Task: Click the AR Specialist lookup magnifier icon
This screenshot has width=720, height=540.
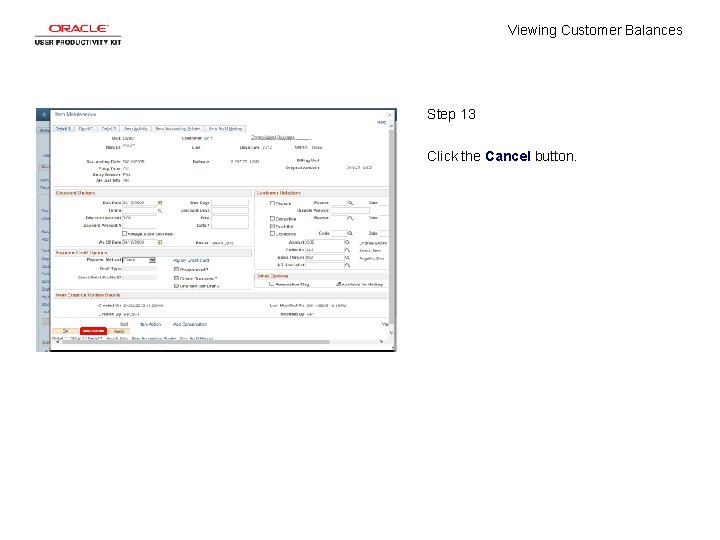Action: pyautogui.click(x=347, y=265)
